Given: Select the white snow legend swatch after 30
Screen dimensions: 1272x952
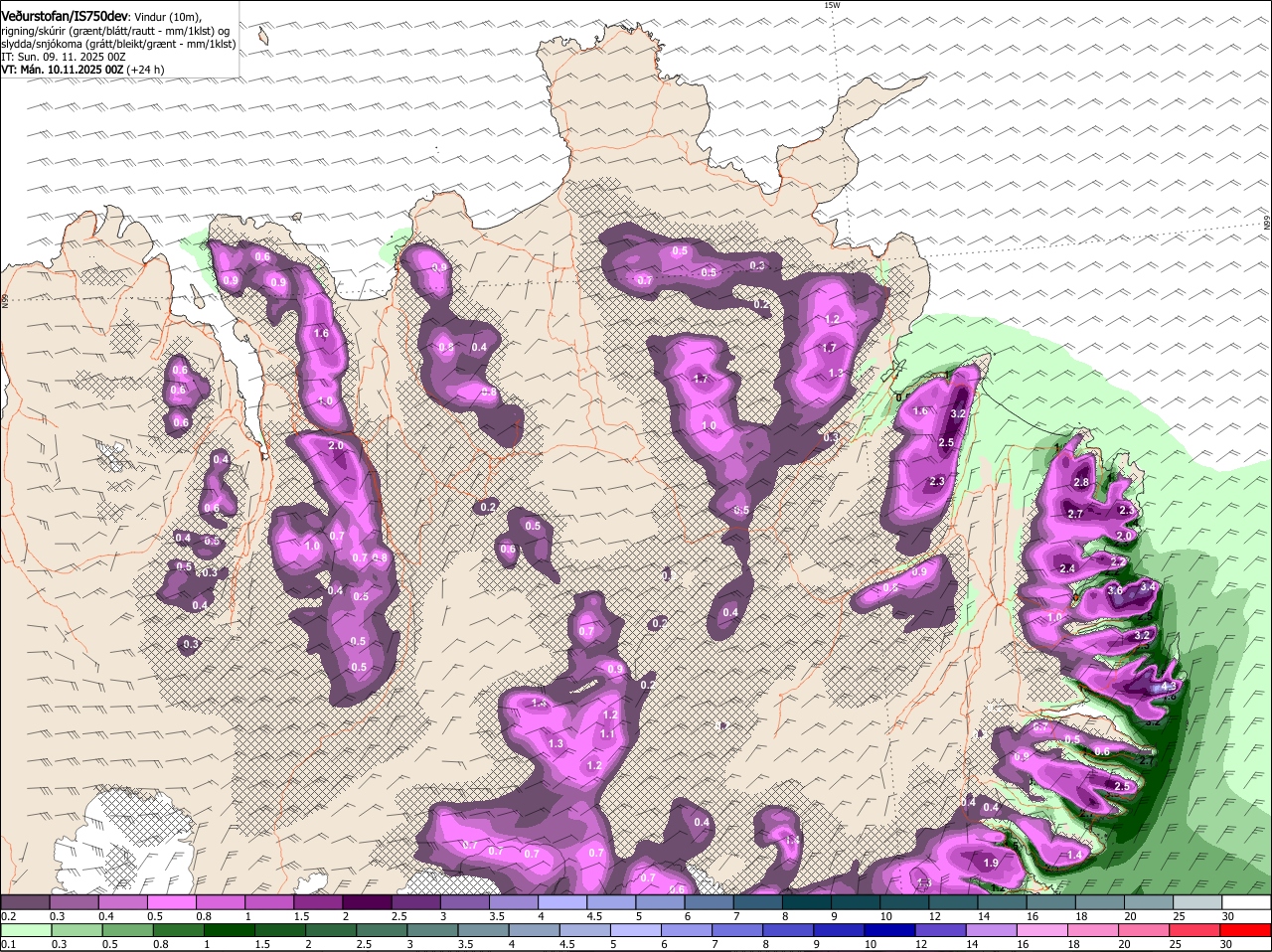Looking at the screenshot, I should [x=1247, y=902].
